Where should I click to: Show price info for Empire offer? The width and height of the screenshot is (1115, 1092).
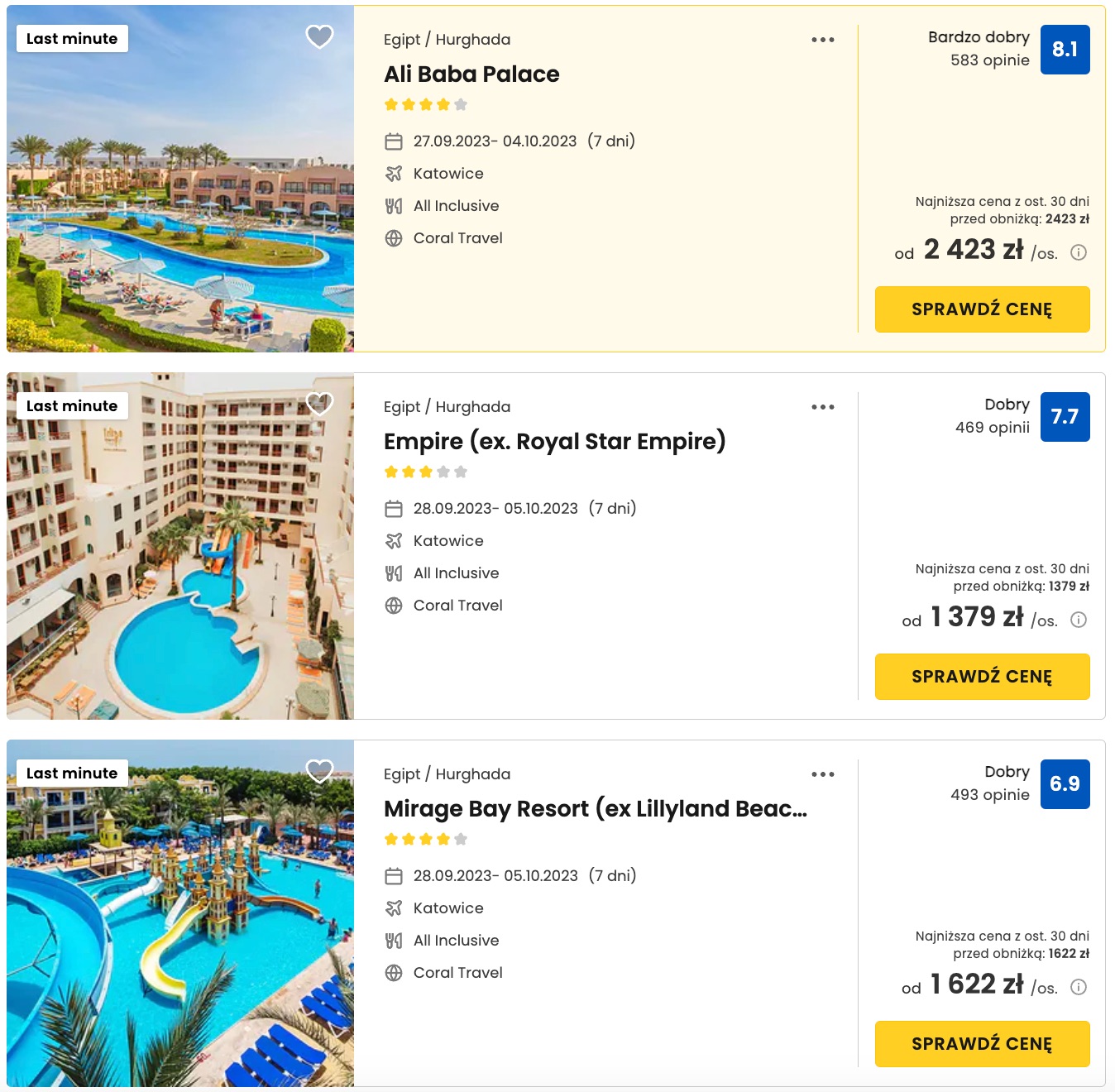click(x=1079, y=620)
